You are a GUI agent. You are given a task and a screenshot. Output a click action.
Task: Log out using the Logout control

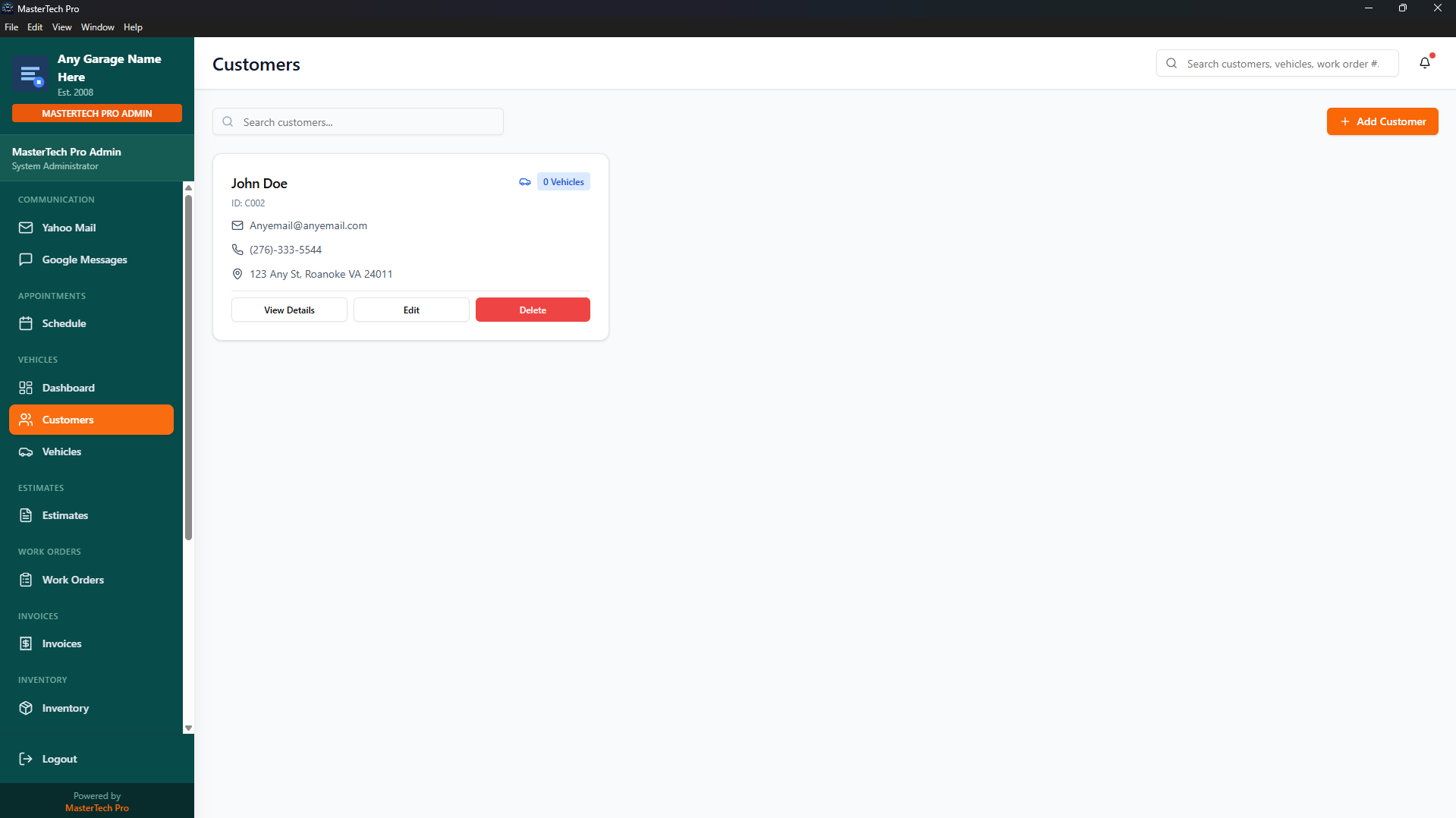(x=59, y=759)
